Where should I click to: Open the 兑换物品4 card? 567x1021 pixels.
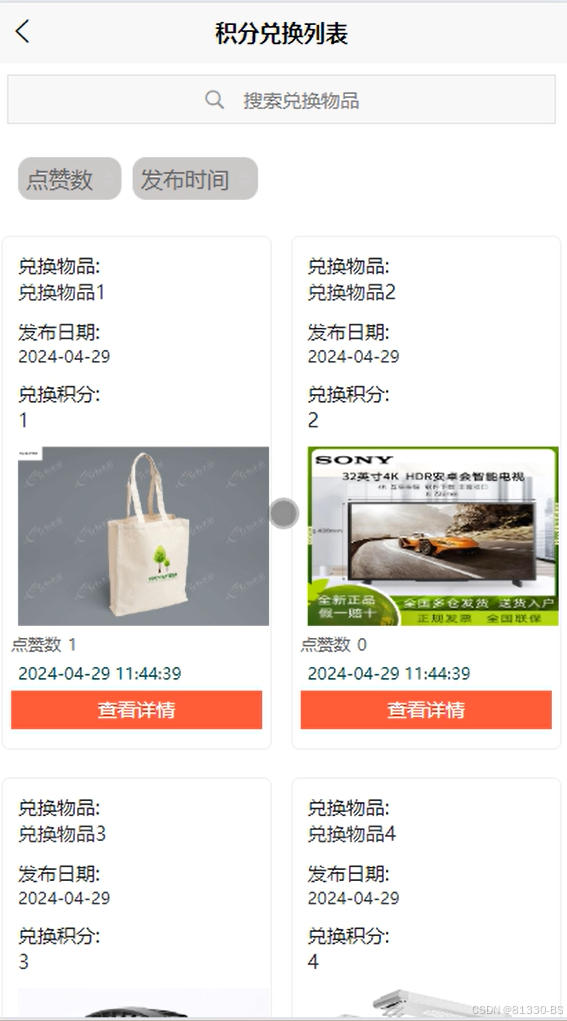(x=426, y=899)
